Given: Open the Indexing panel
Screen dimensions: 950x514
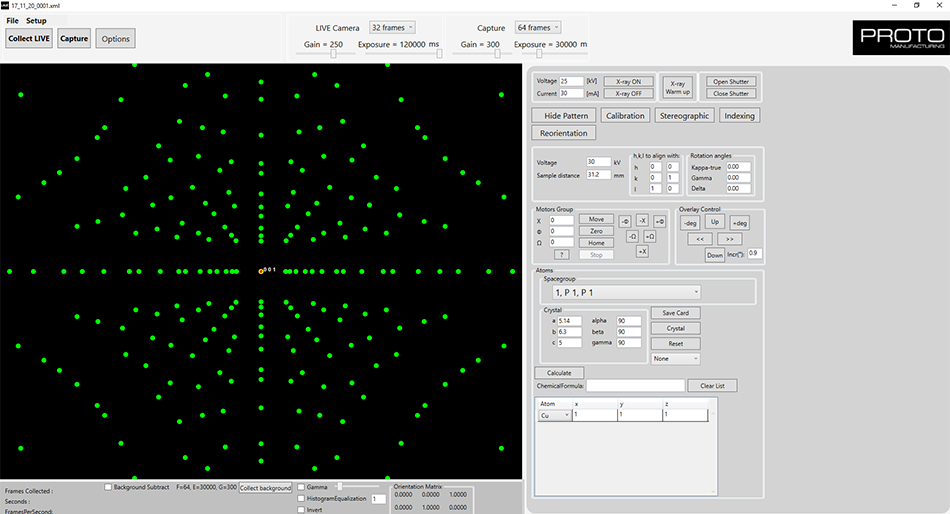Looking at the screenshot, I should click(739, 116).
